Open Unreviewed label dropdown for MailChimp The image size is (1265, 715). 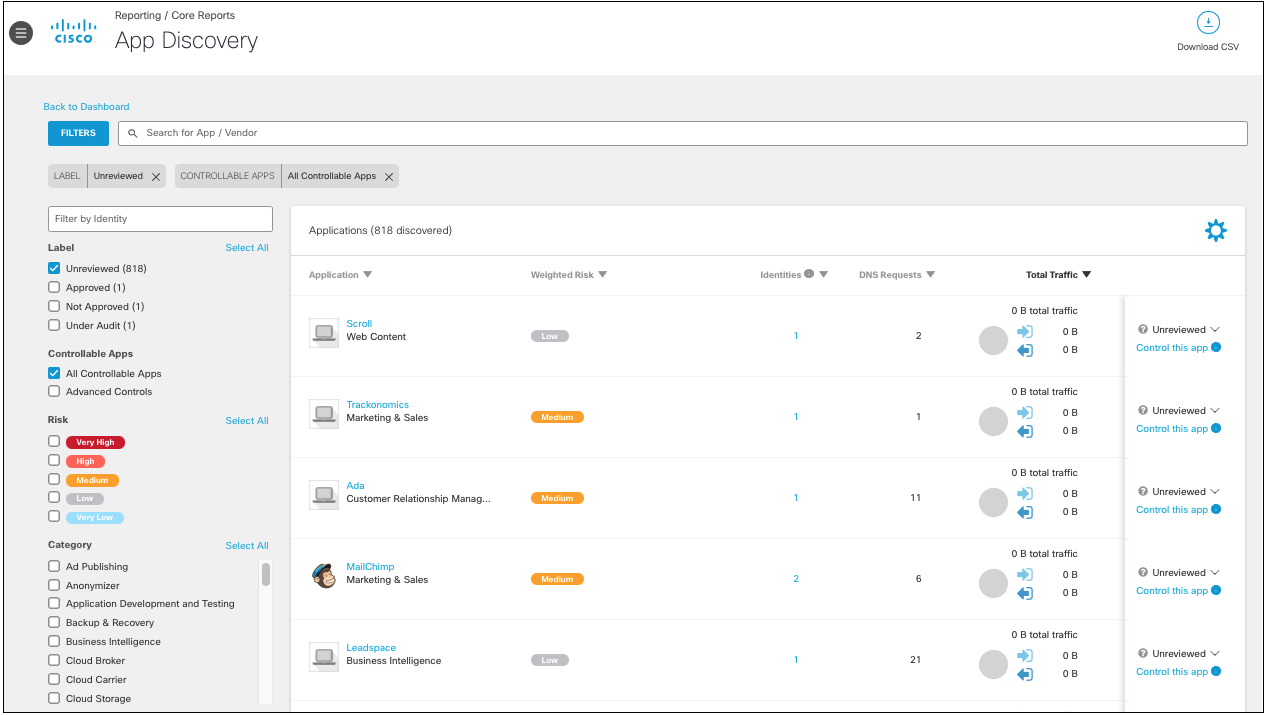pyautogui.click(x=1186, y=572)
